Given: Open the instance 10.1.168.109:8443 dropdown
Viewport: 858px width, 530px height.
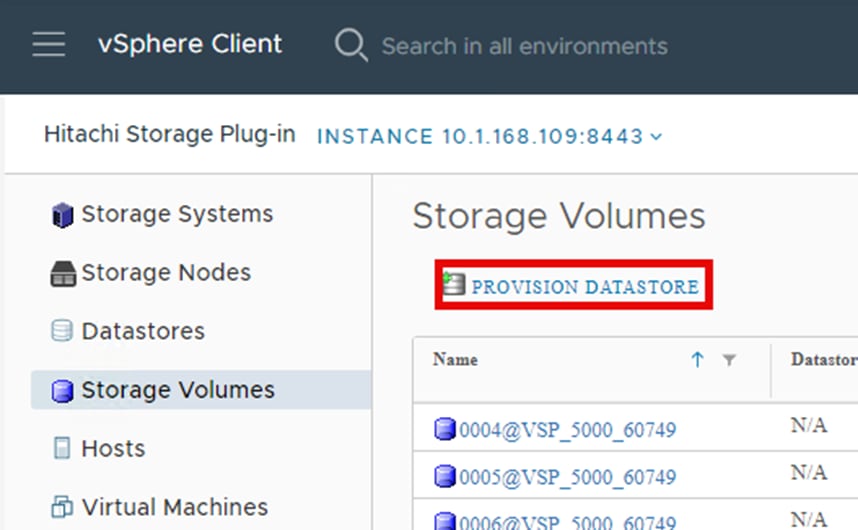Looking at the screenshot, I should (x=490, y=136).
